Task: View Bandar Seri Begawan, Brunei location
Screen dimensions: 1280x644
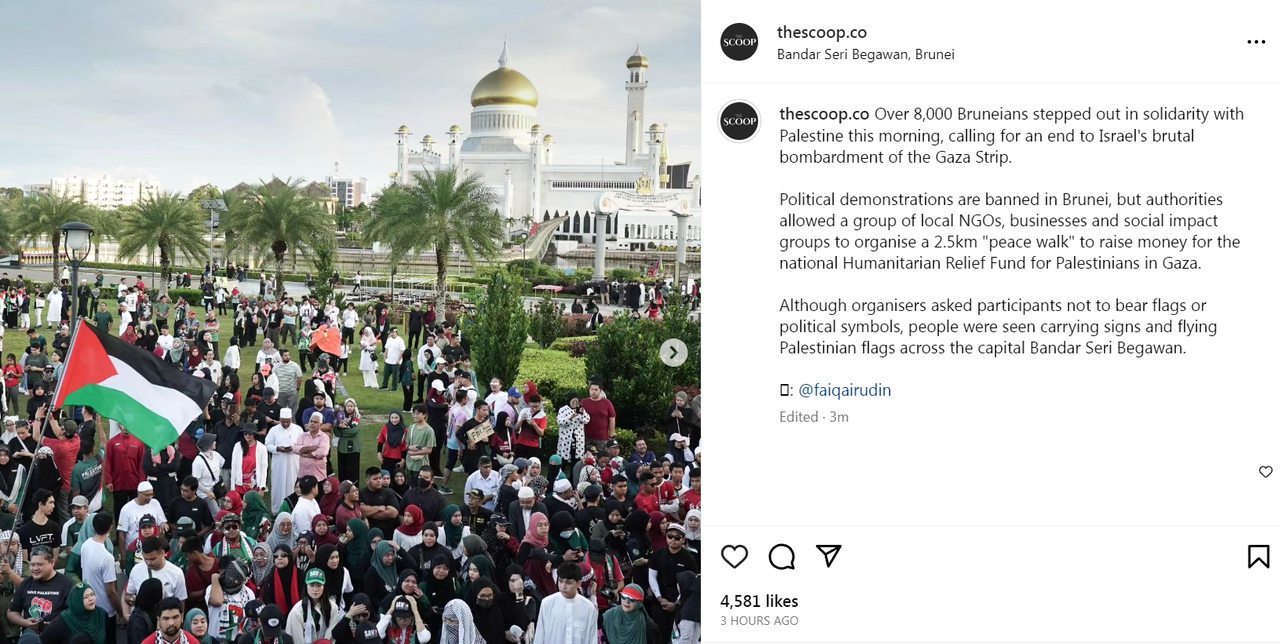Action: point(866,54)
